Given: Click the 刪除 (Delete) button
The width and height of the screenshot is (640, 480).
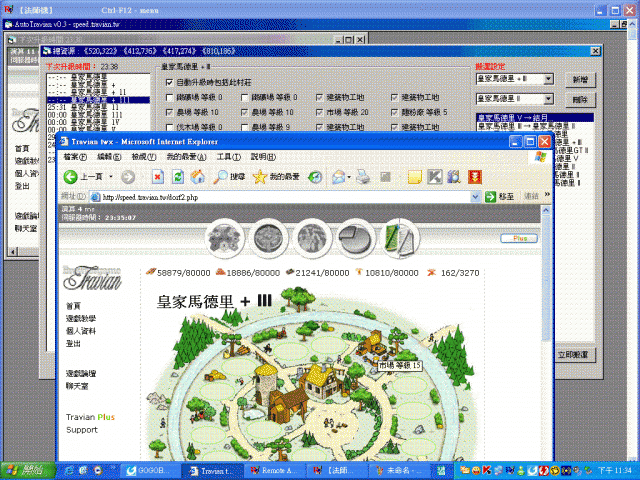Looking at the screenshot, I should 580,99.
